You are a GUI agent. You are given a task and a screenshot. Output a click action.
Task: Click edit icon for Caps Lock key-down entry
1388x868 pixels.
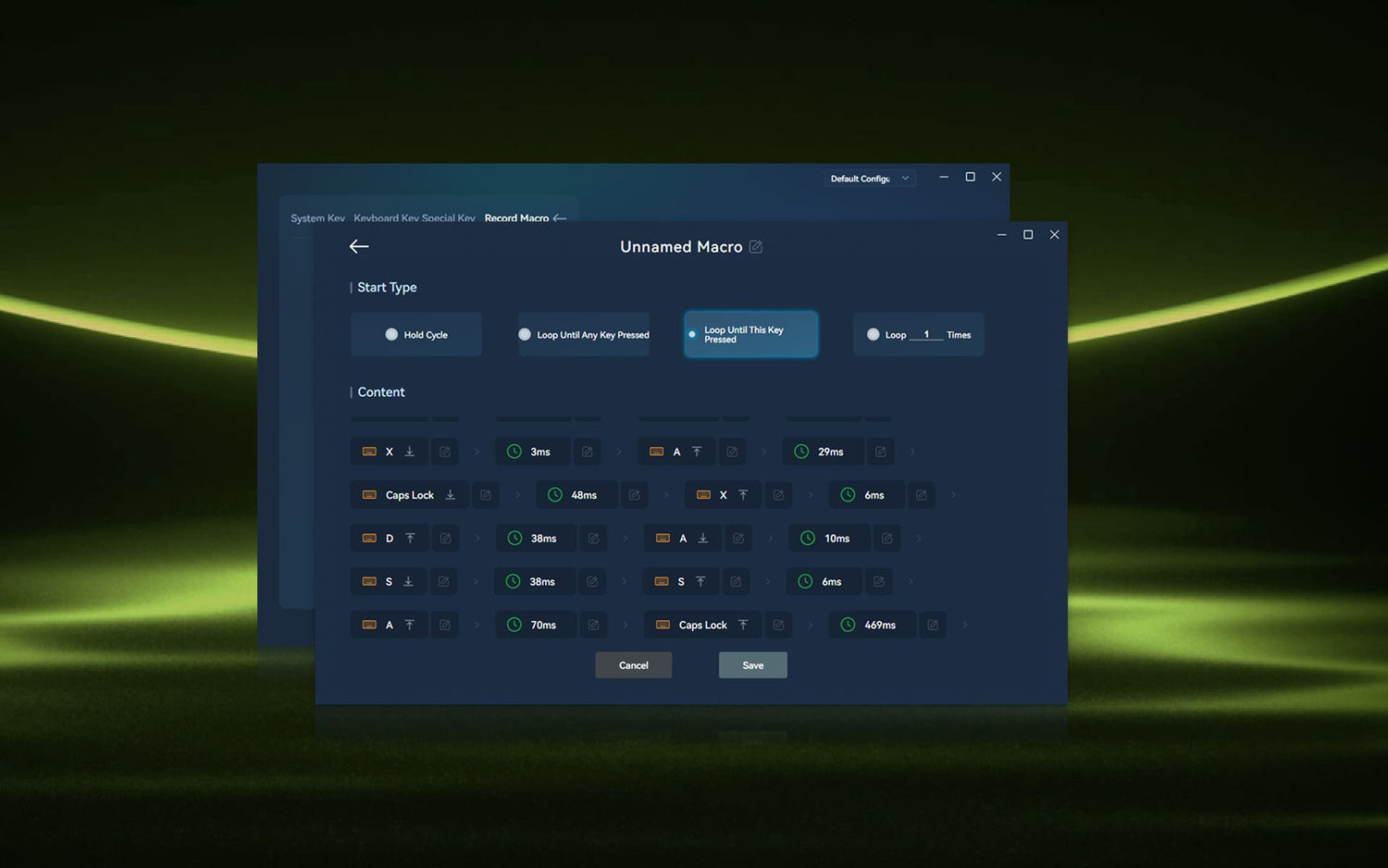(x=486, y=495)
